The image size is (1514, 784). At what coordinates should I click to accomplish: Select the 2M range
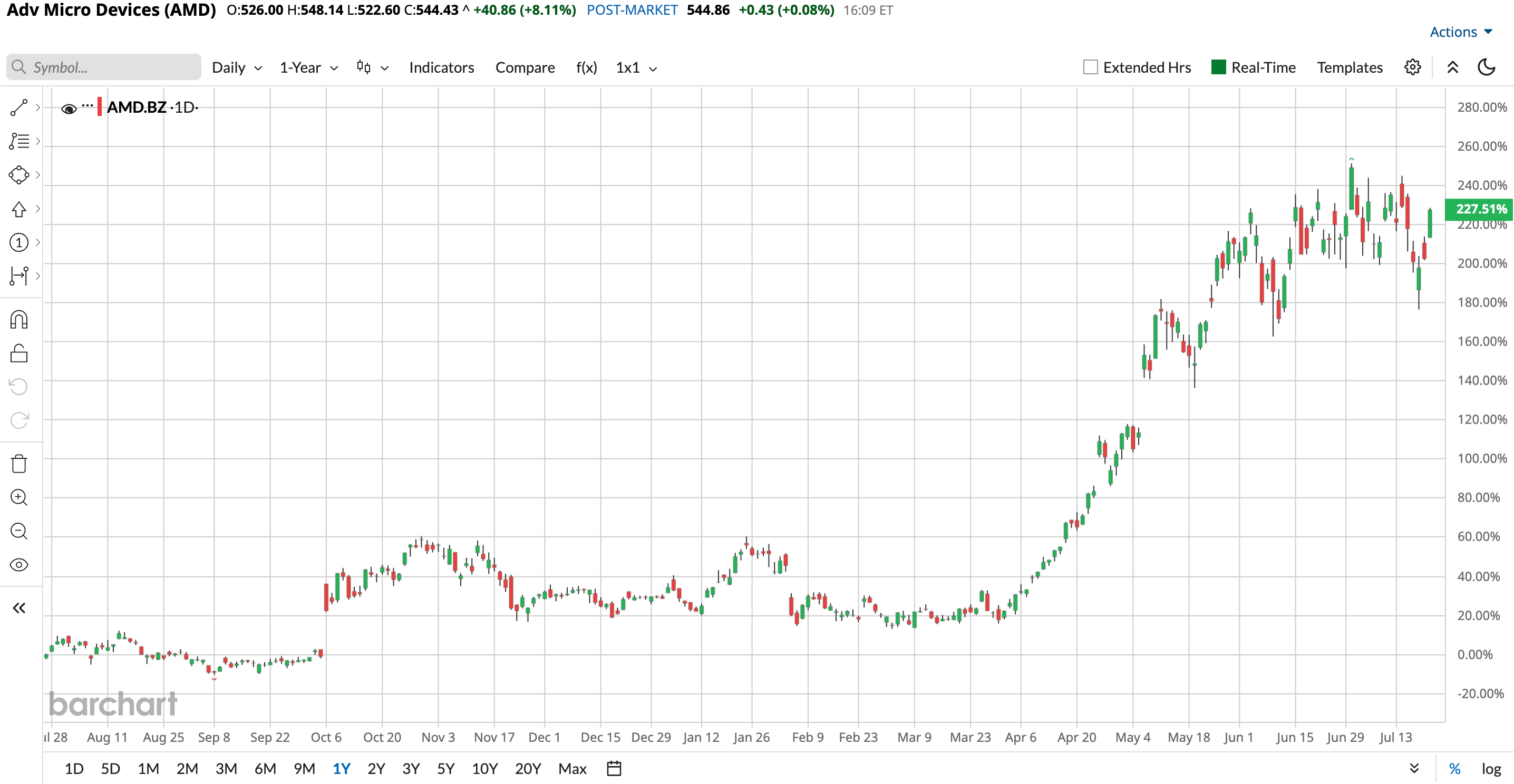point(187,769)
